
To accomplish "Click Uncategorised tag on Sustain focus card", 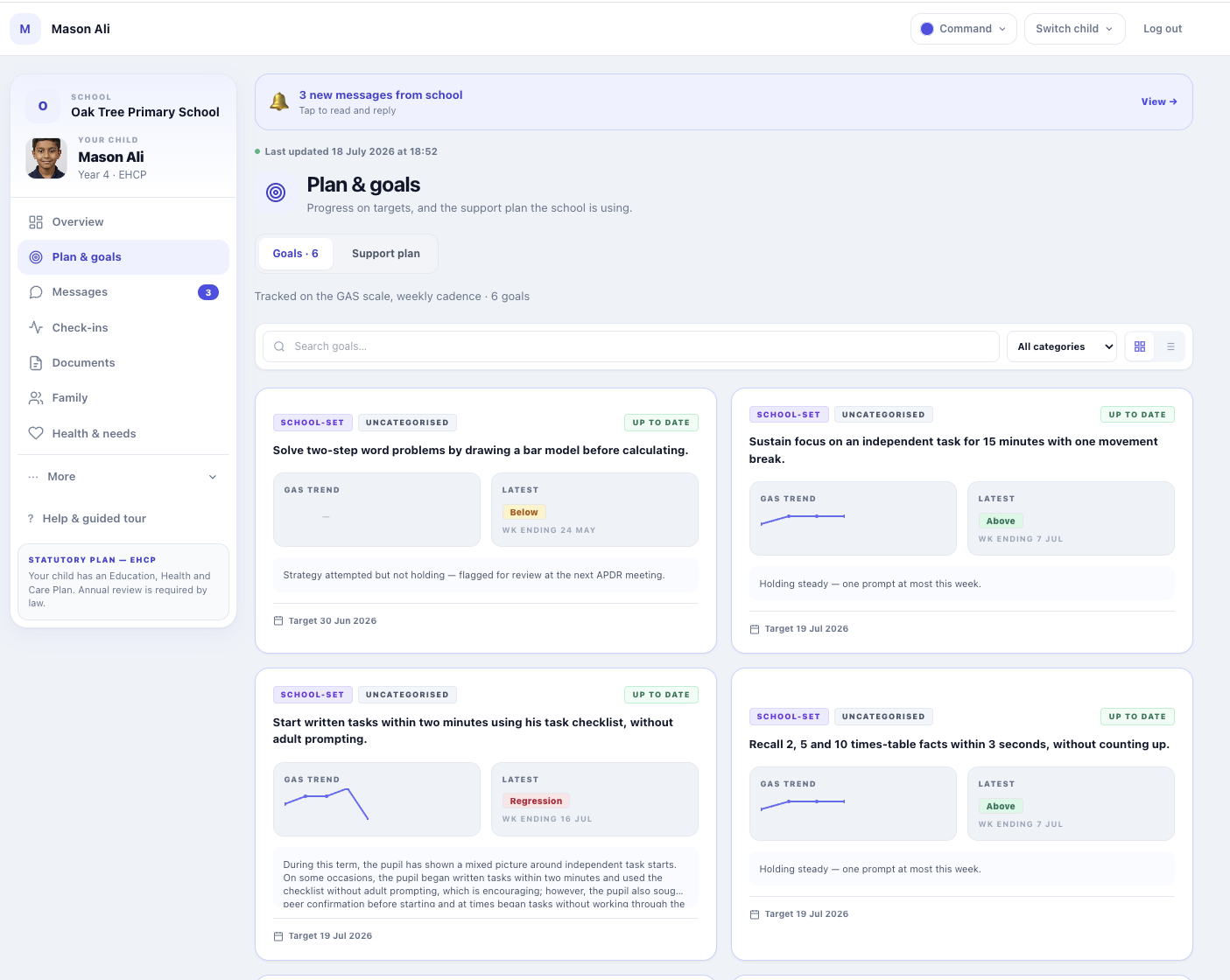I will (x=883, y=415).
